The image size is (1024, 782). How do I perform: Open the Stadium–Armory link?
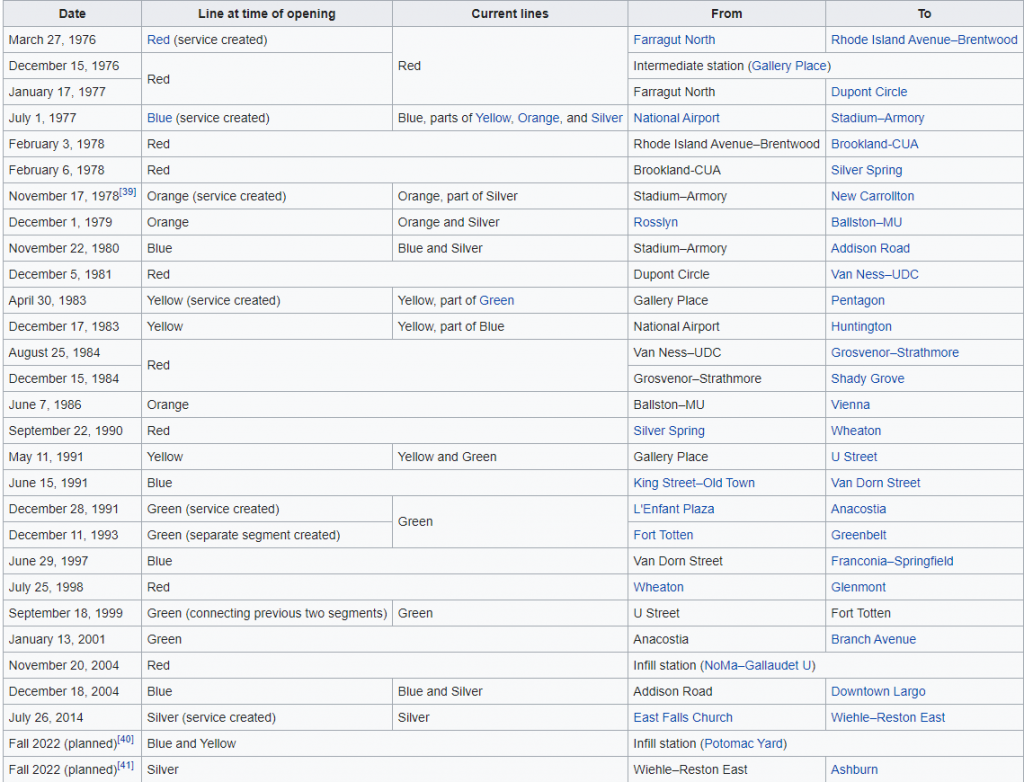(877, 118)
